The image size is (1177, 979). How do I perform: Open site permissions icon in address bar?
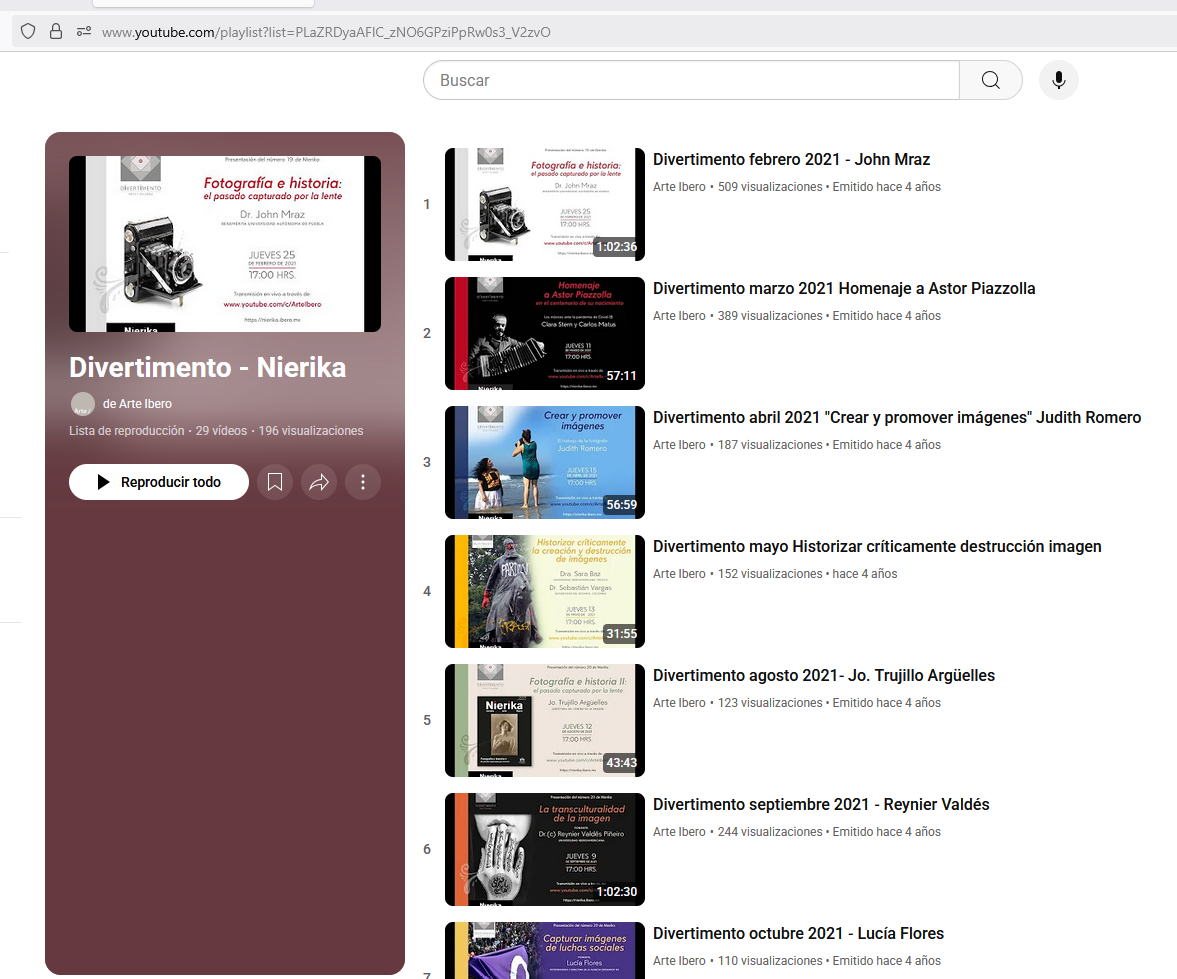(83, 32)
